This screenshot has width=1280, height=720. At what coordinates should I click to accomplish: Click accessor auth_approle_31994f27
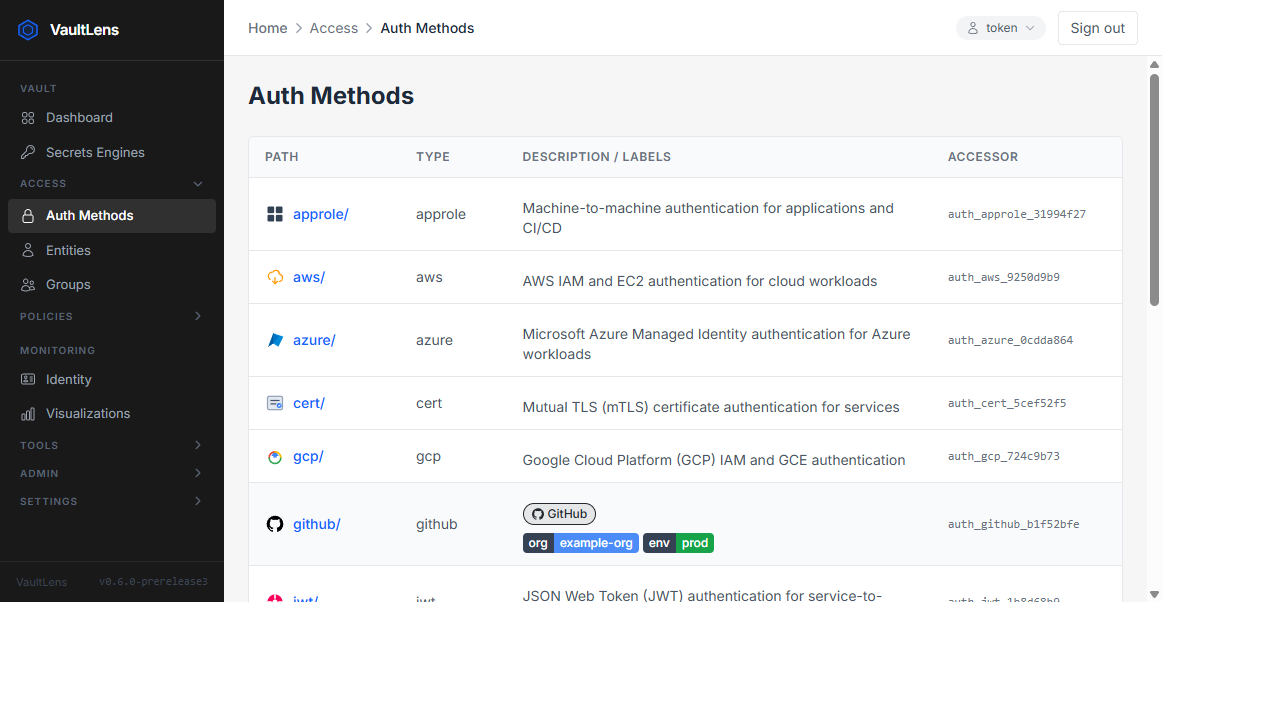[1017, 214]
